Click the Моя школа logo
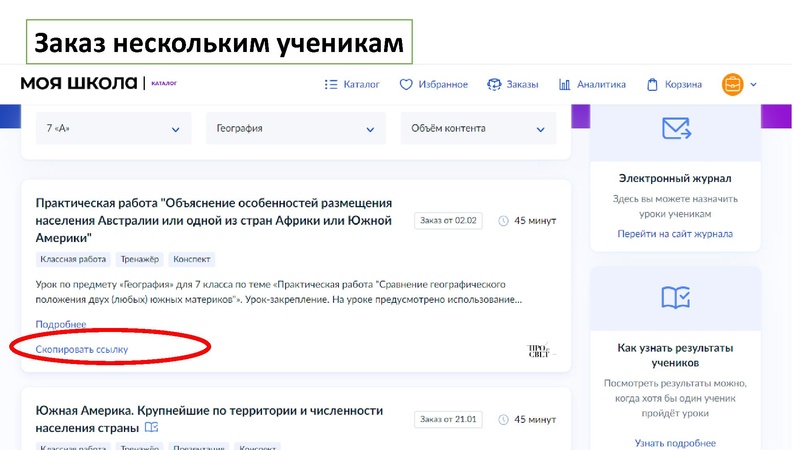 (79, 83)
